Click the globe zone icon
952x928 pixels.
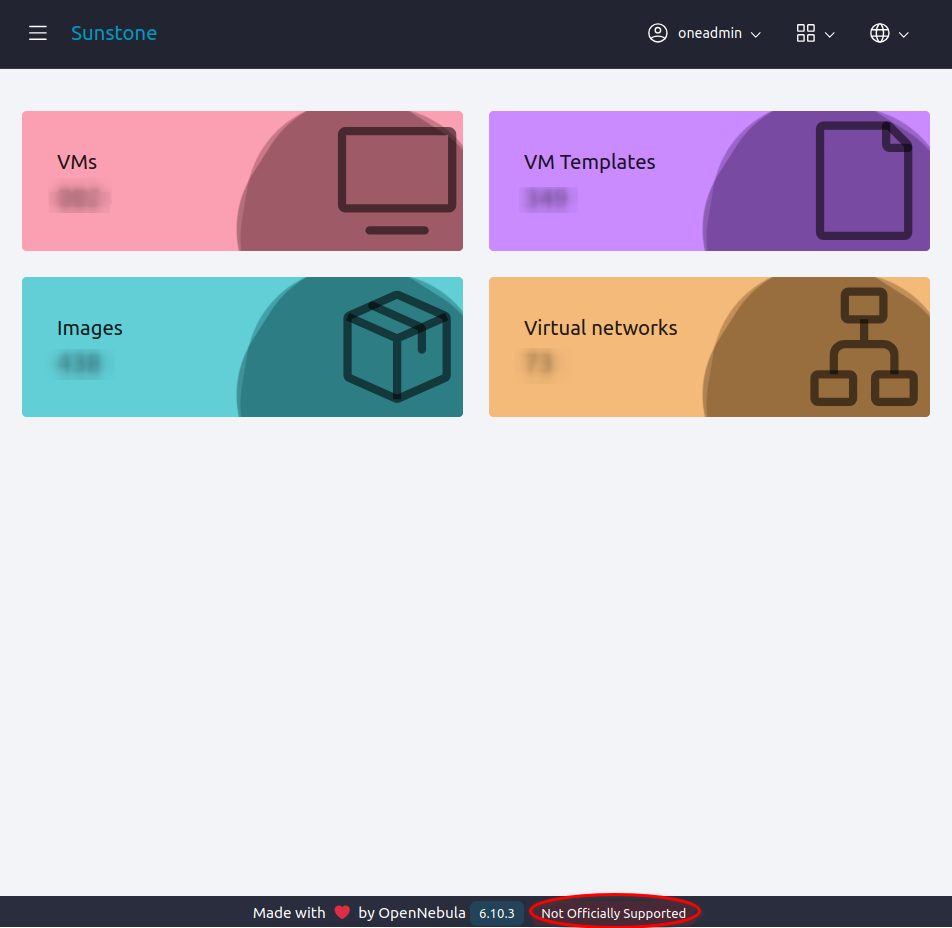pyautogui.click(x=879, y=33)
